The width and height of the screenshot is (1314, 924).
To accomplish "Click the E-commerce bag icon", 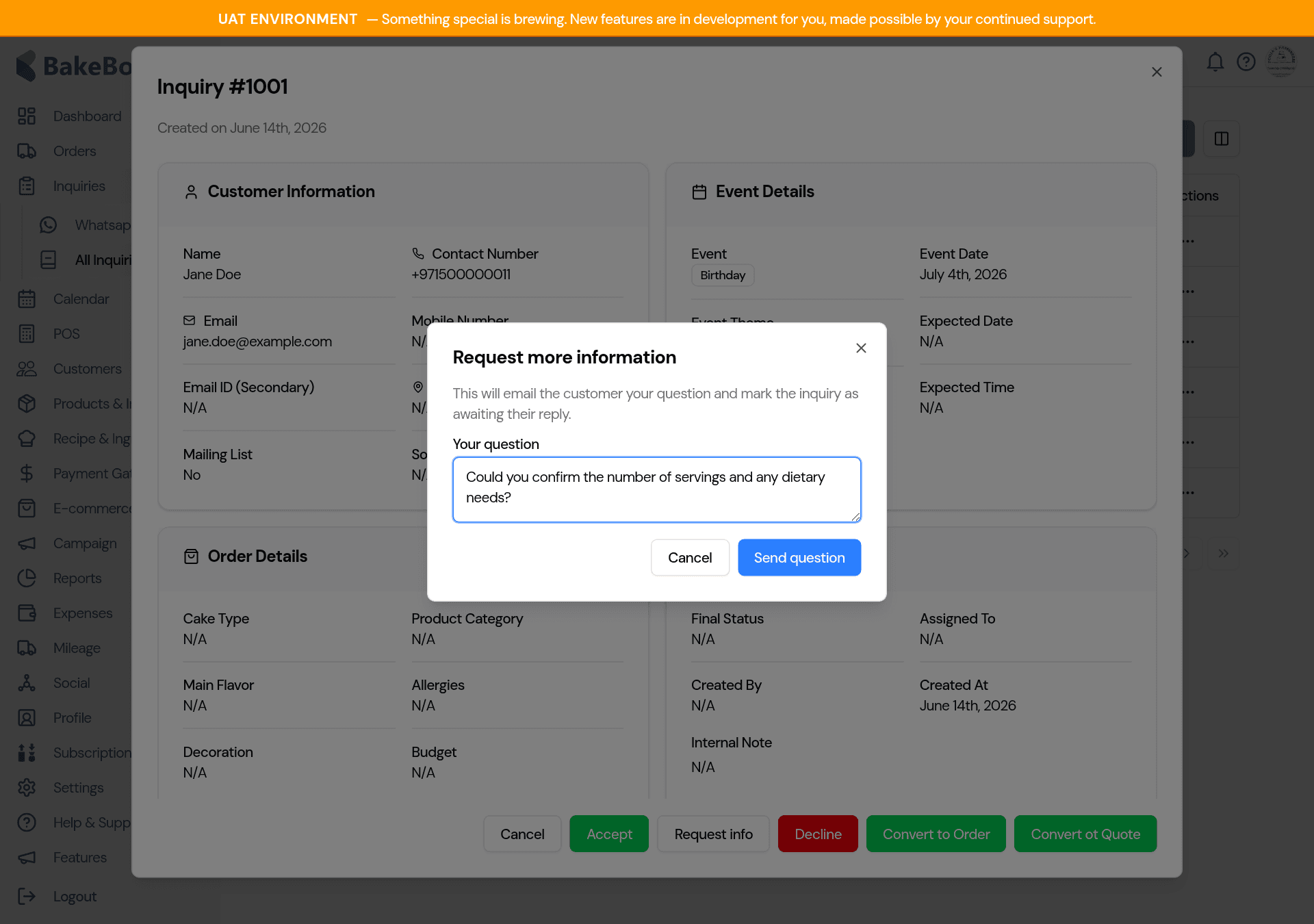I will [x=27, y=509].
